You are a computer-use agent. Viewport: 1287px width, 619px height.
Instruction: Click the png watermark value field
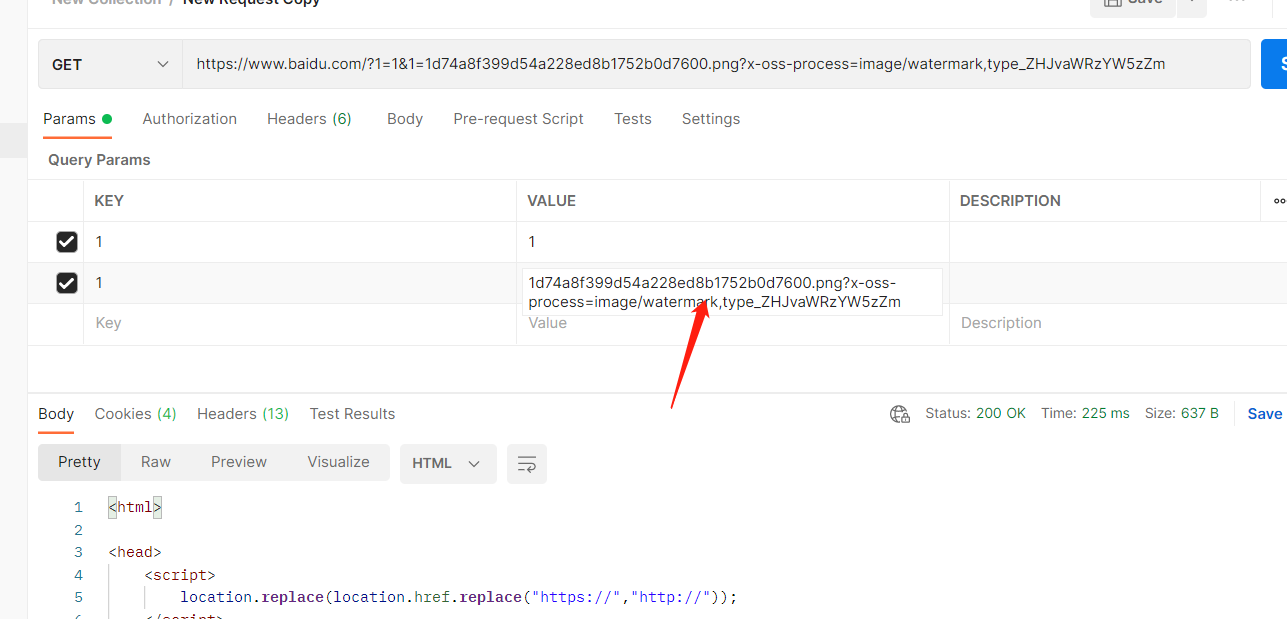click(732, 292)
